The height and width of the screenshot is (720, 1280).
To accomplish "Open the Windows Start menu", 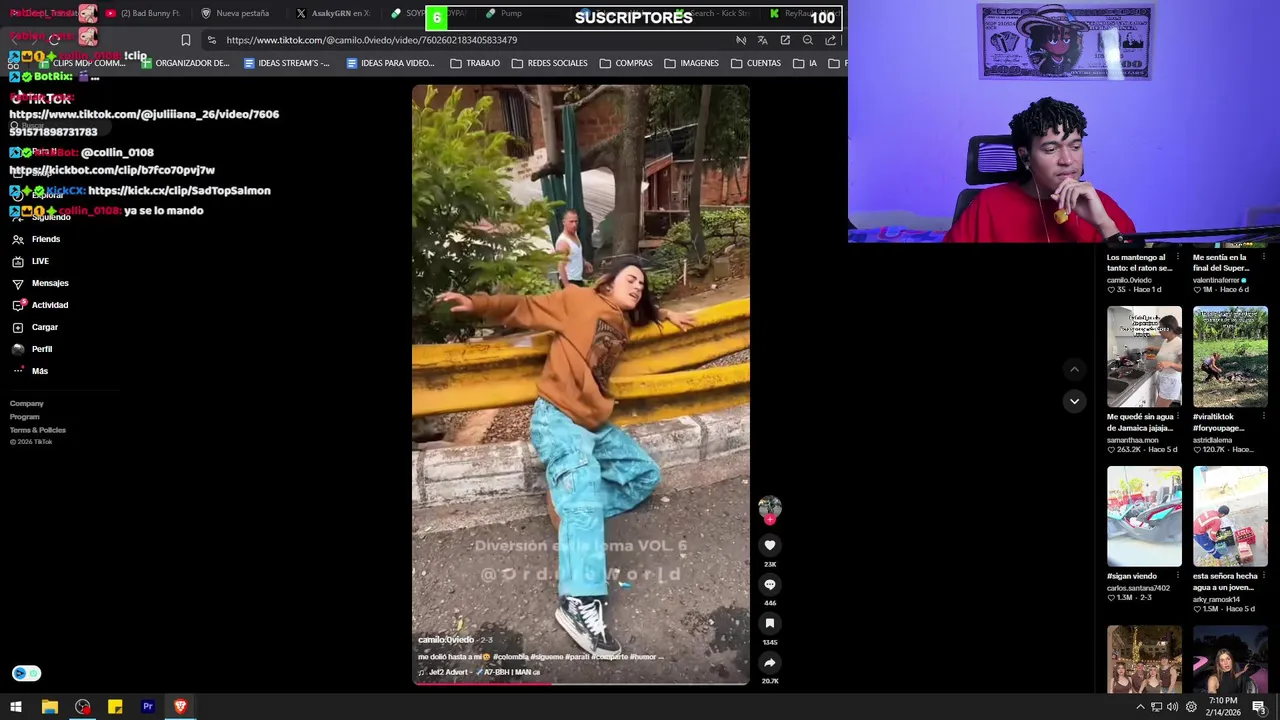I will pyautogui.click(x=16, y=707).
